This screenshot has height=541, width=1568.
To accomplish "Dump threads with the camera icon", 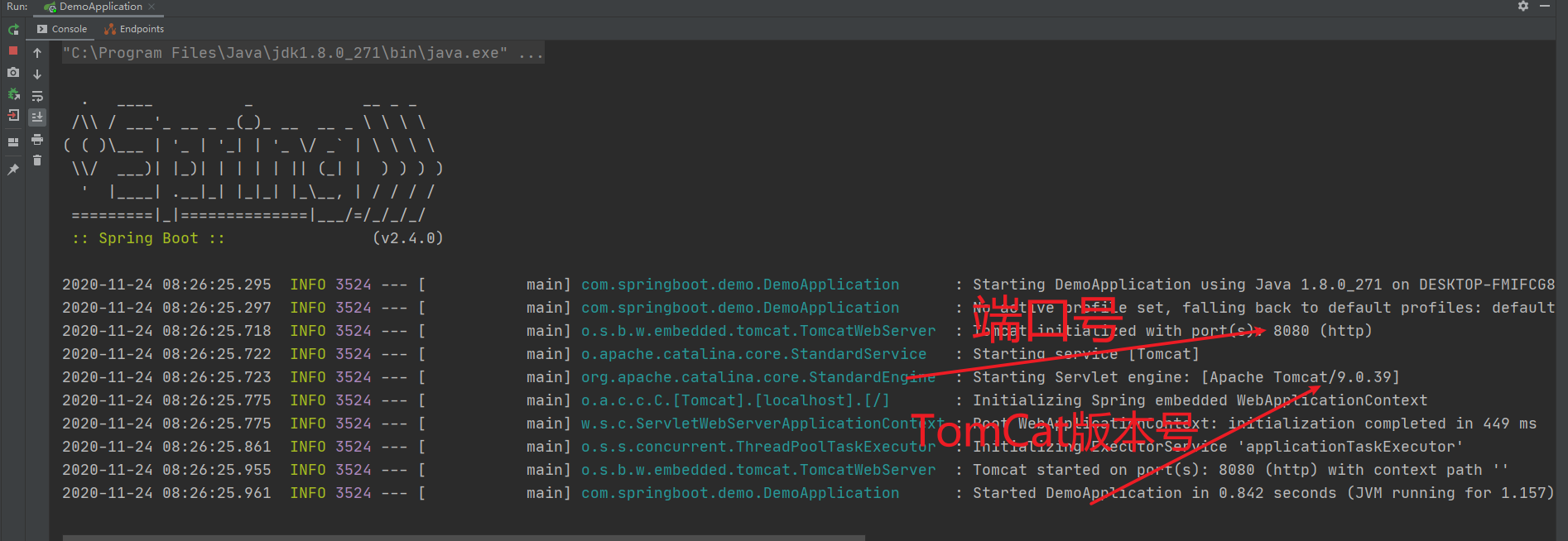I will coord(13,73).
